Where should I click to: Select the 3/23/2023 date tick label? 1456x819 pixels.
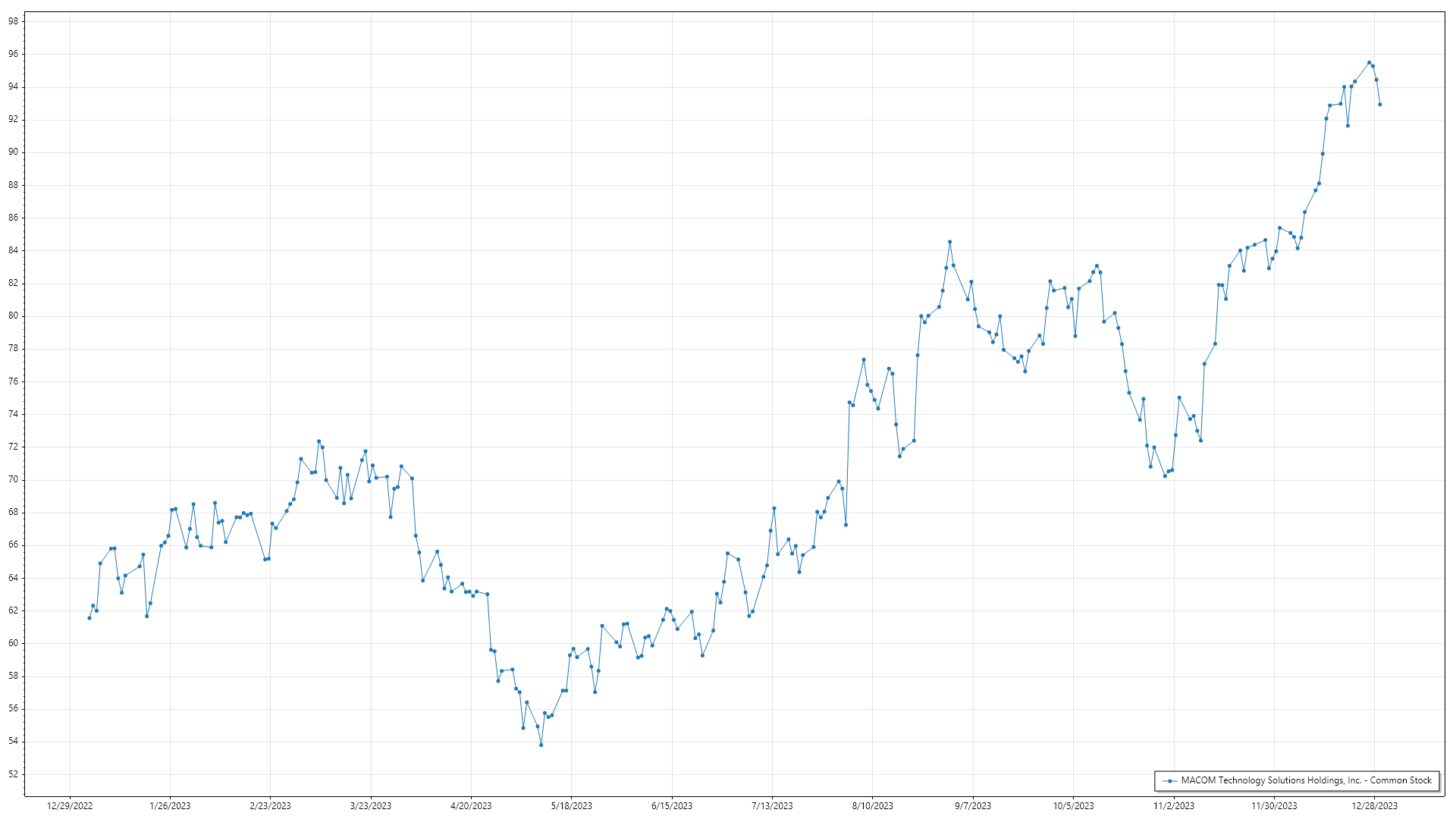[371, 806]
